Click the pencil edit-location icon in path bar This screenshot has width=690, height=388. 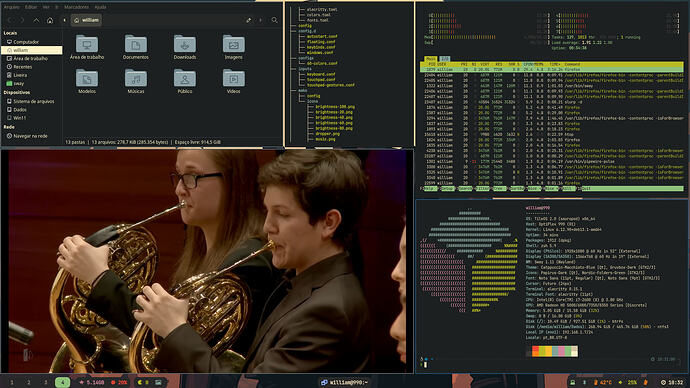249,20
